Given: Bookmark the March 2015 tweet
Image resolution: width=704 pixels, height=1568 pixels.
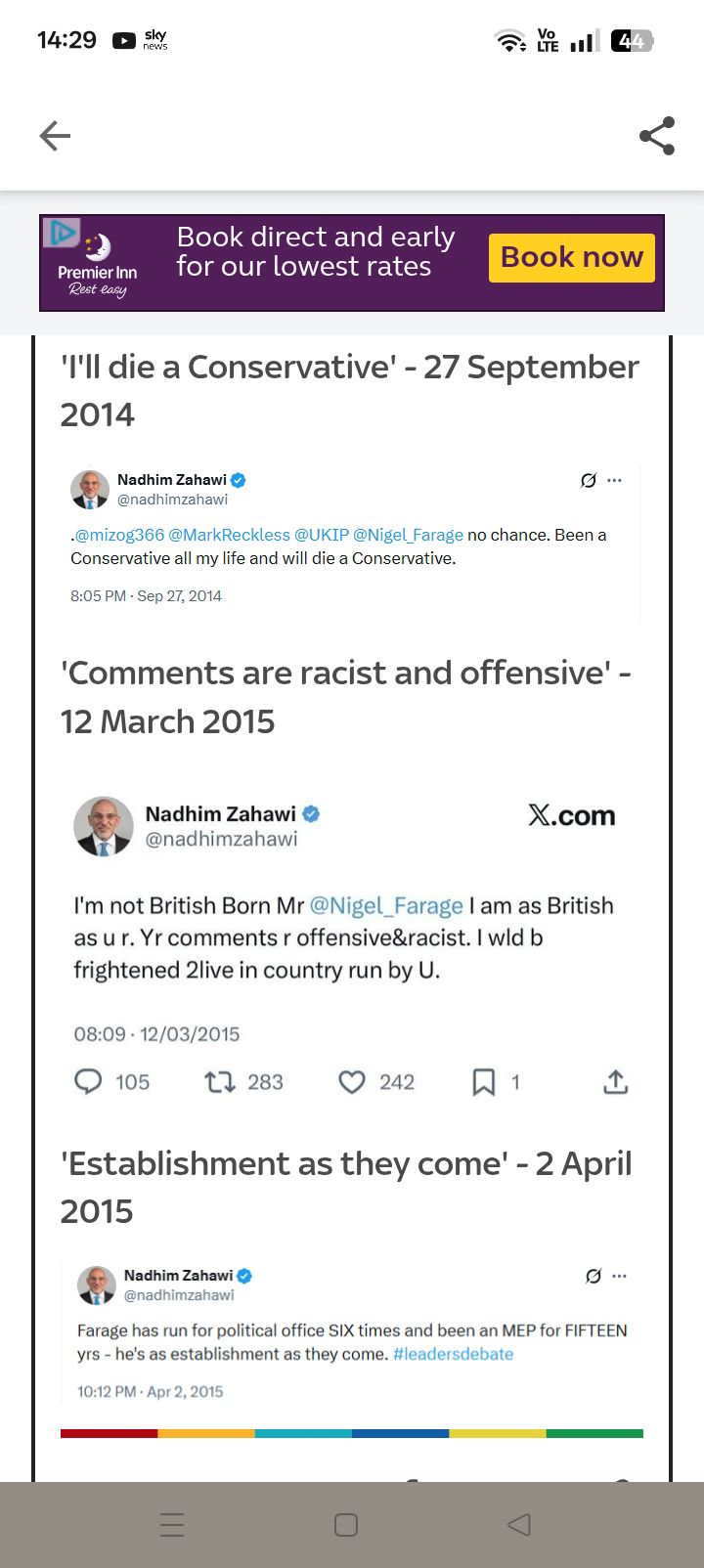Looking at the screenshot, I should (483, 1081).
